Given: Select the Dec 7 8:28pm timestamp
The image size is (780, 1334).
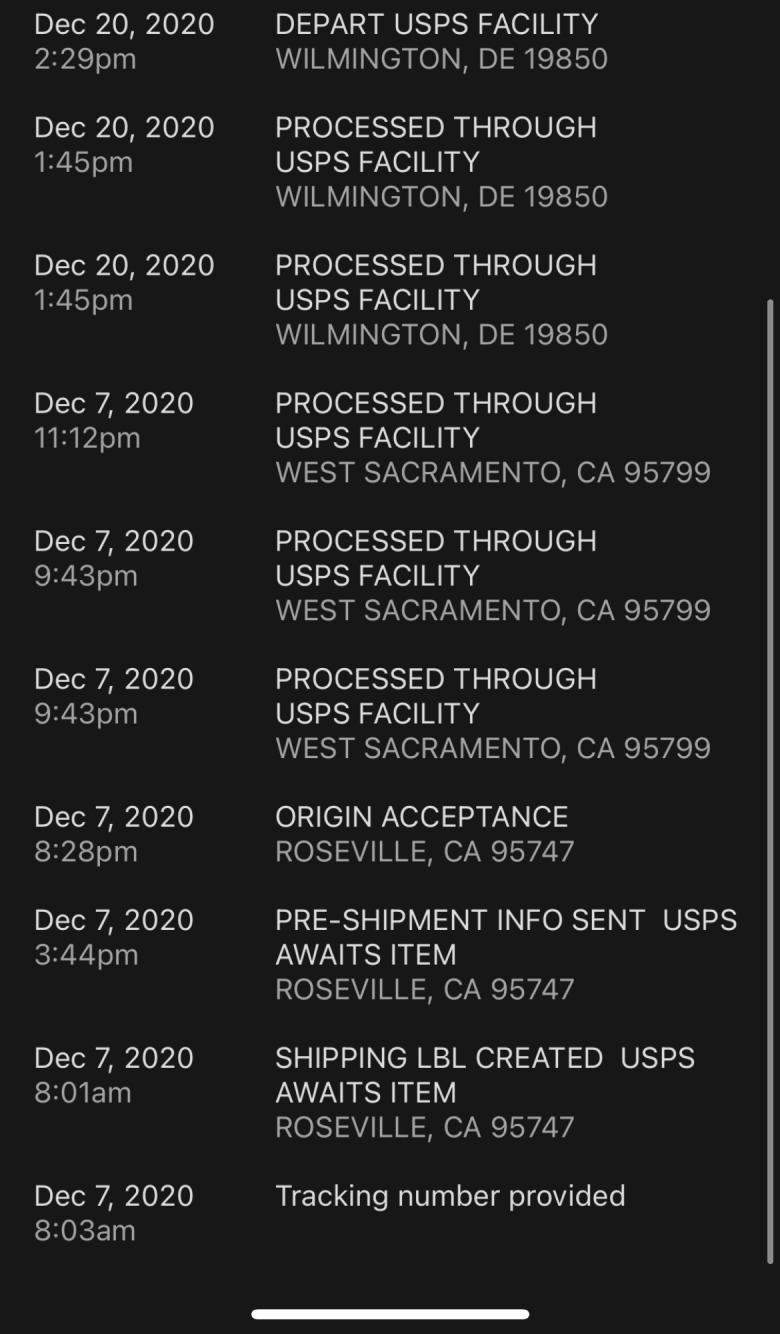Looking at the screenshot, I should click(114, 834).
